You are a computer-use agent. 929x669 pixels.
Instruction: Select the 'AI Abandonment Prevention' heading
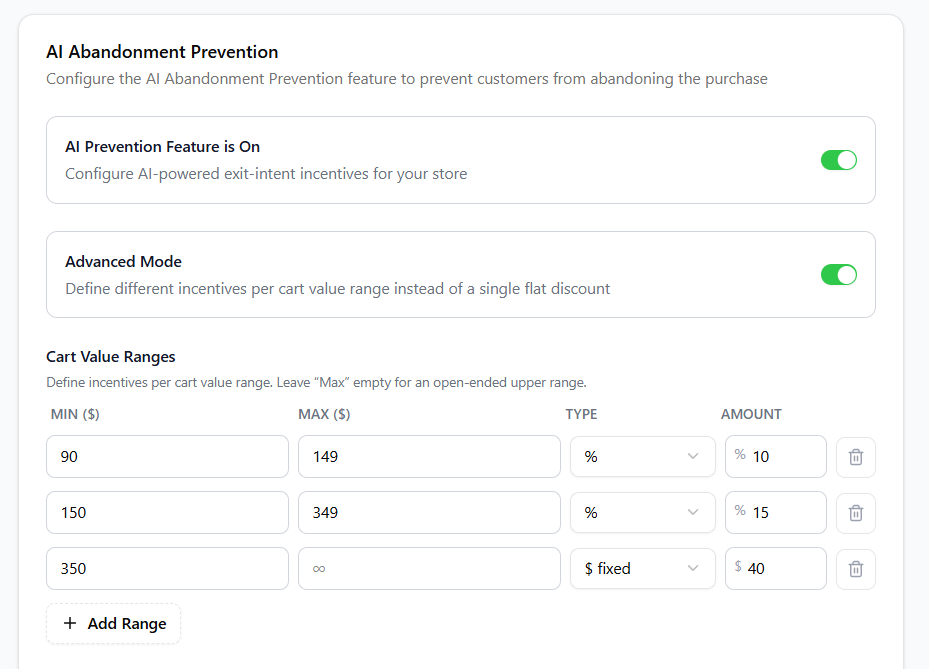click(162, 52)
